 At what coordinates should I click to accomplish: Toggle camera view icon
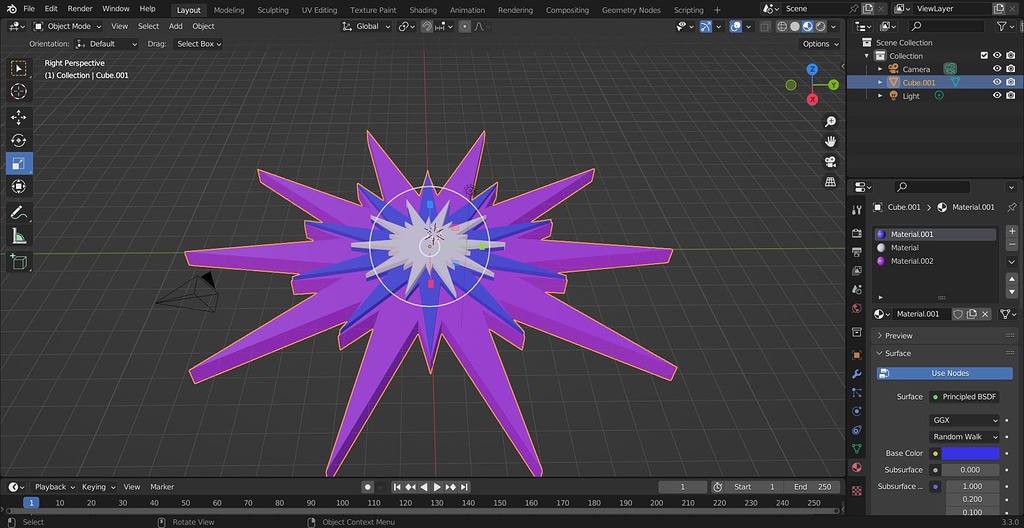pyautogui.click(x=830, y=161)
